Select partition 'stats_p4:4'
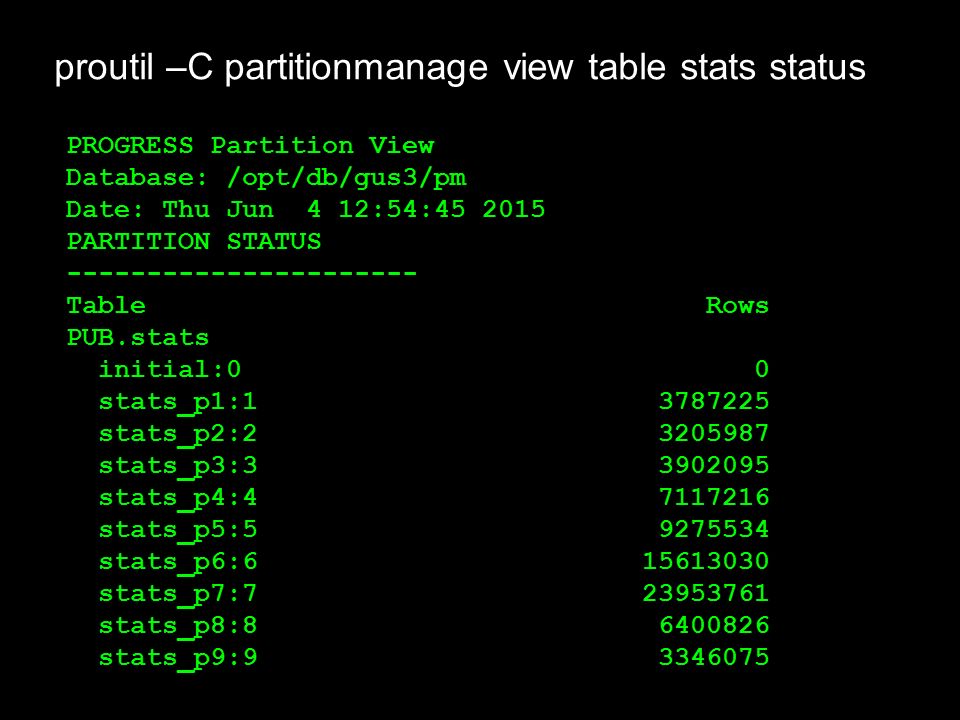 pos(178,498)
